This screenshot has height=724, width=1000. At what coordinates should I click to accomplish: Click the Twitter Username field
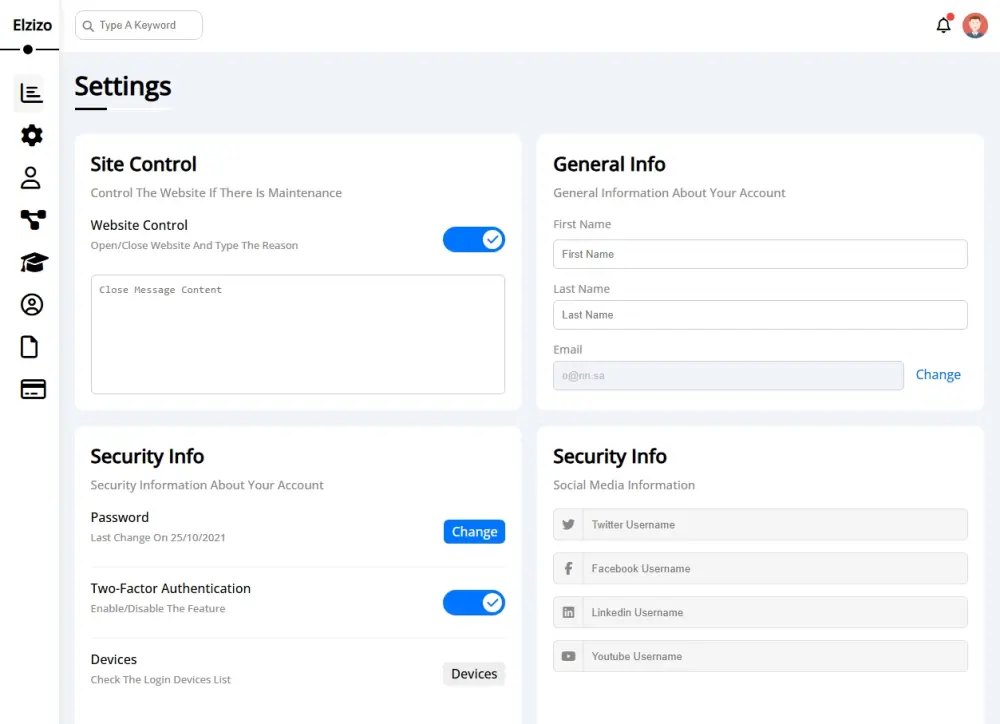point(774,525)
